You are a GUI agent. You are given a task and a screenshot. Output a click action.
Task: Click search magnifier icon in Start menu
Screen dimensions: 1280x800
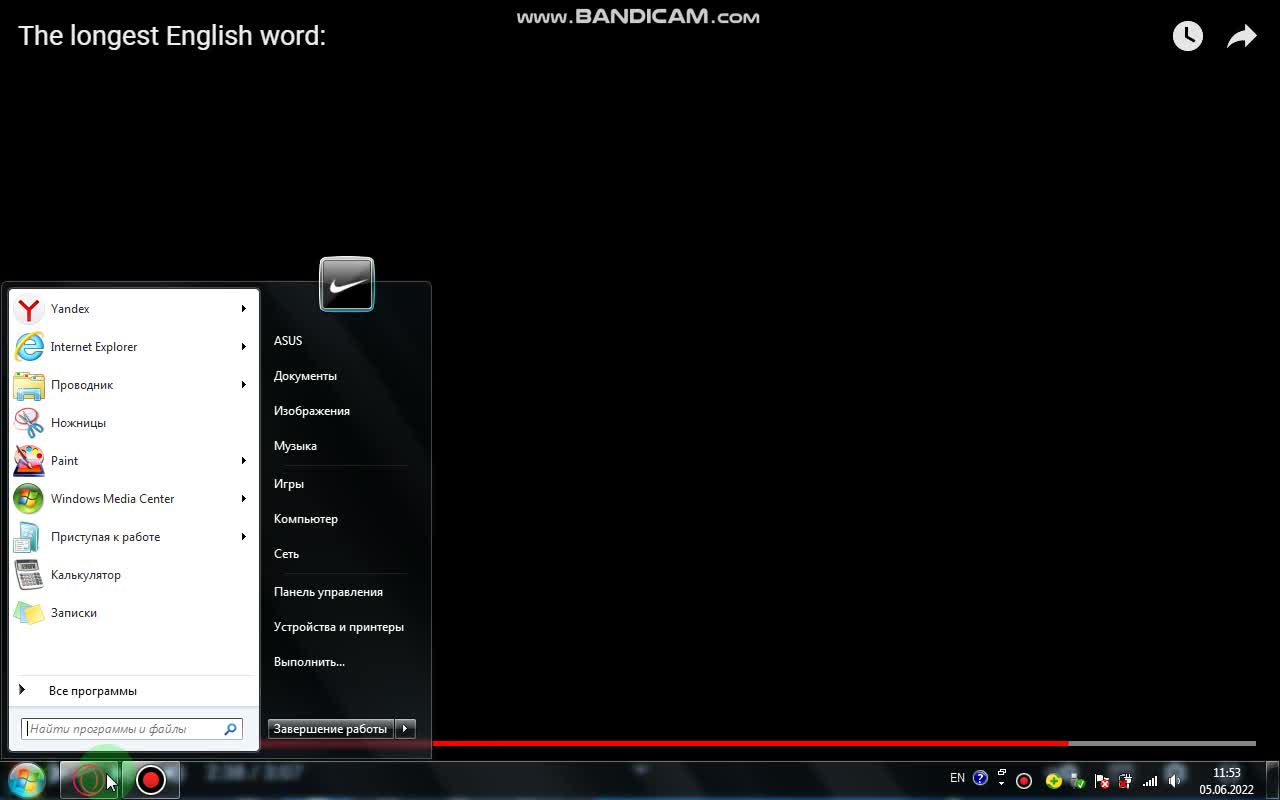[x=230, y=729]
